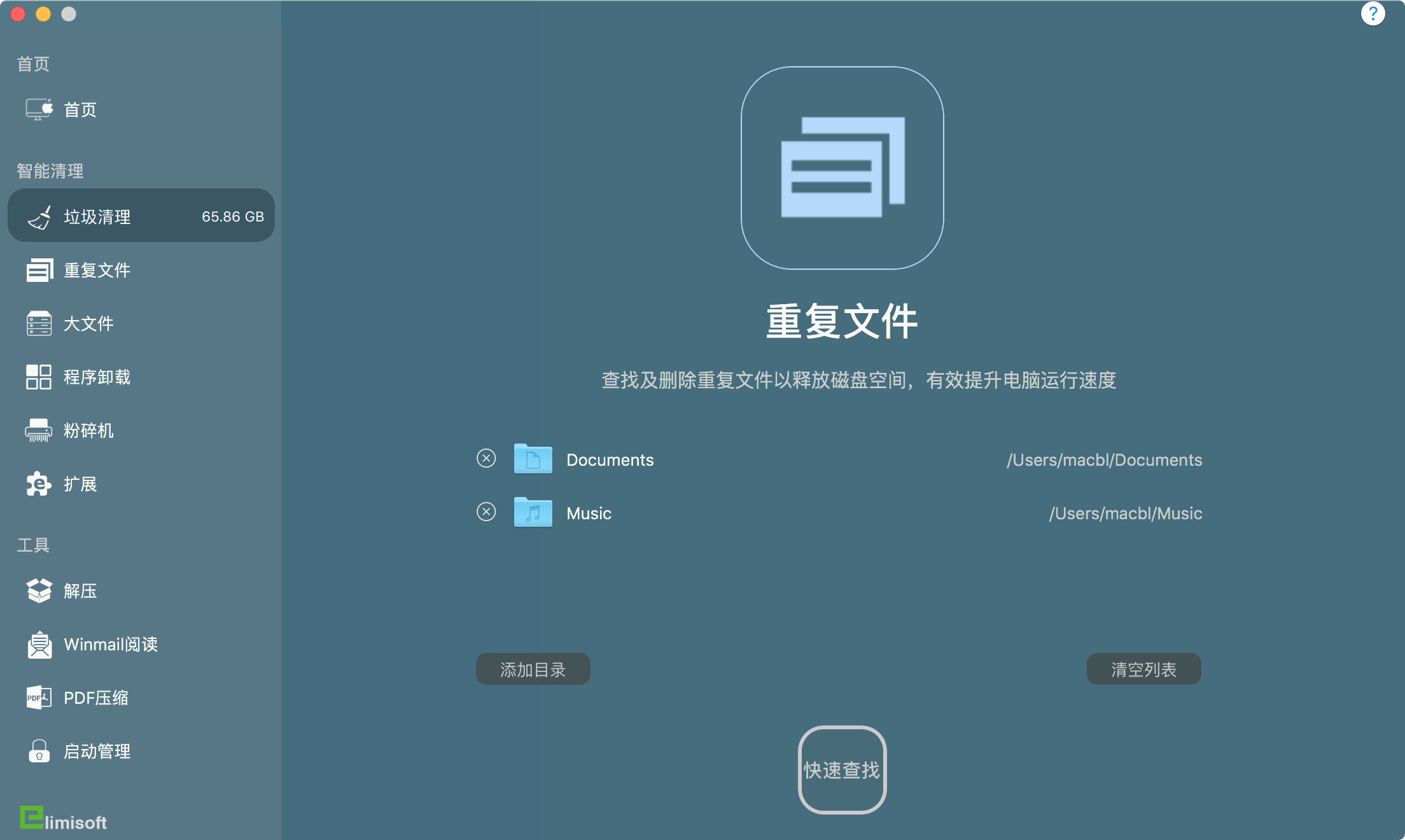The height and width of the screenshot is (840, 1405).
Task: Close window with red button
Action: coord(18,14)
